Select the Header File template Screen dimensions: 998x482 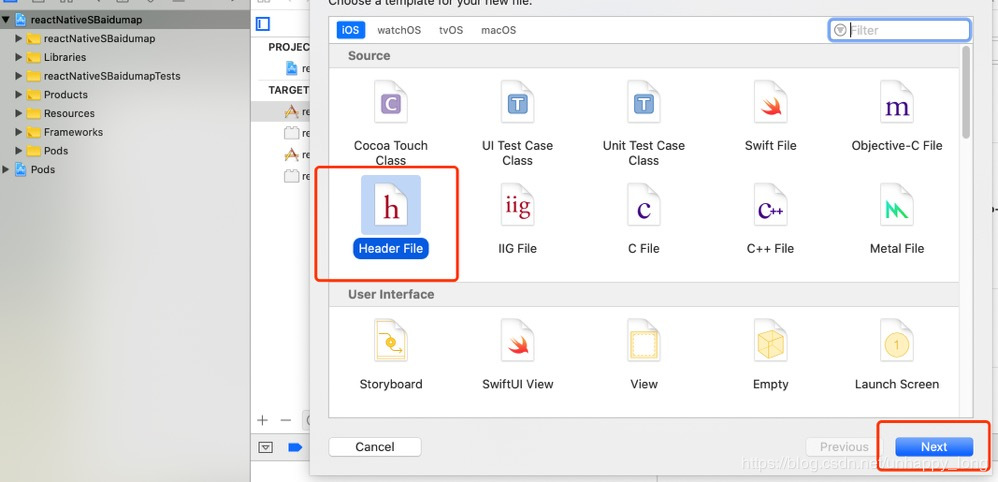tap(391, 217)
